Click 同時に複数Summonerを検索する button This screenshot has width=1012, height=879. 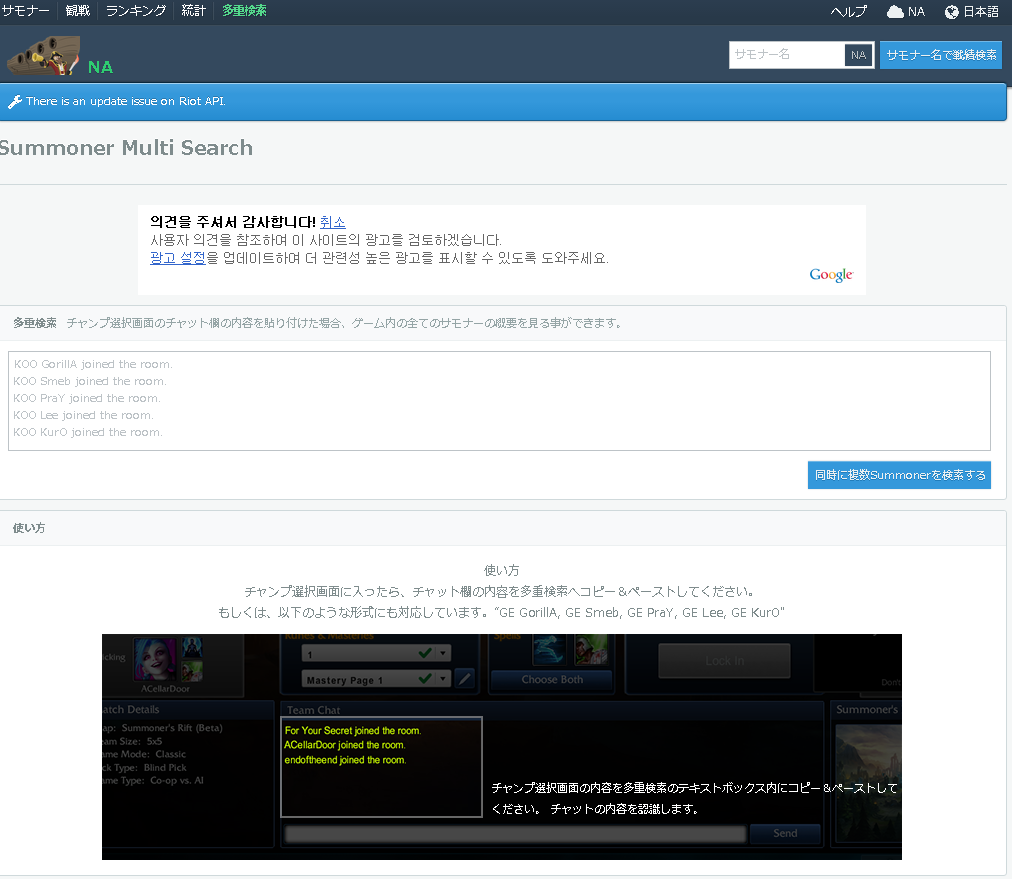pyautogui.click(x=899, y=475)
